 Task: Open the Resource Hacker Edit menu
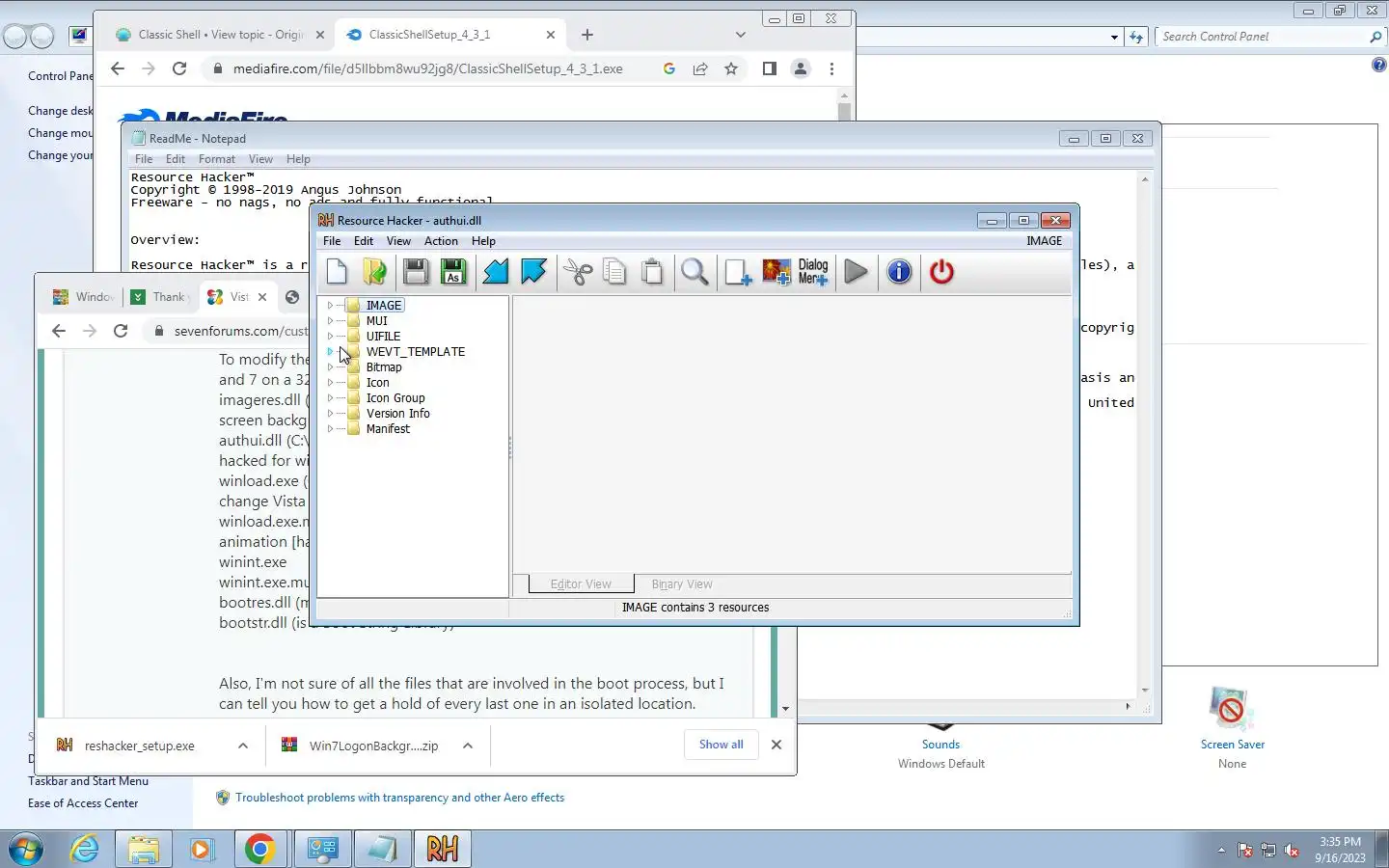click(x=364, y=241)
